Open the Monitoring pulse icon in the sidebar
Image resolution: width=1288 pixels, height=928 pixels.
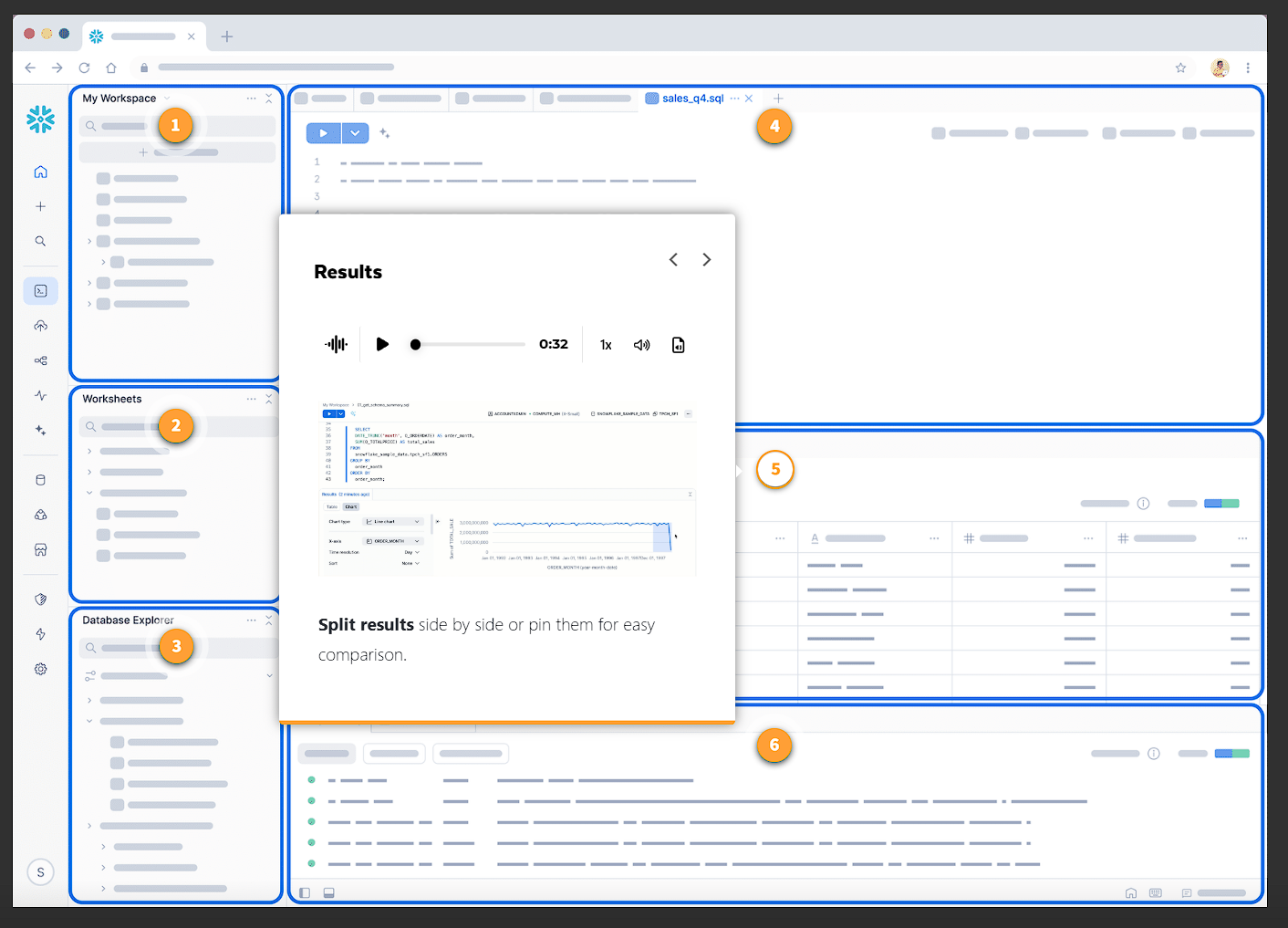pyautogui.click(x=40, y=395)
